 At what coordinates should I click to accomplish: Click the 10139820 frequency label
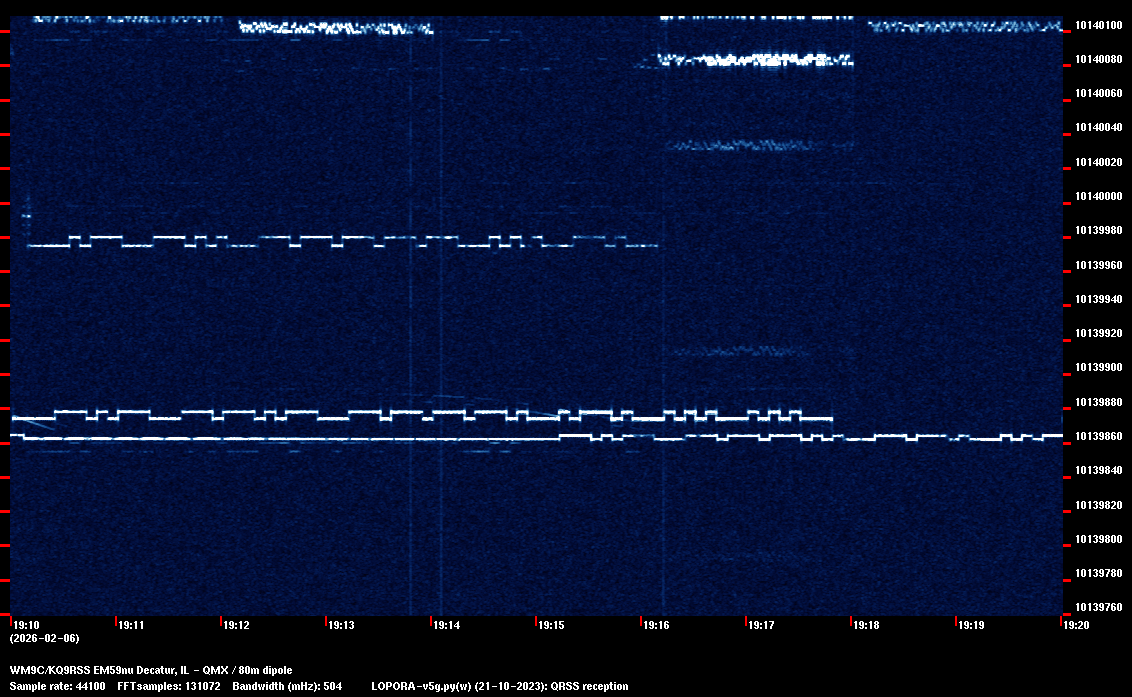click(1098, 505)
